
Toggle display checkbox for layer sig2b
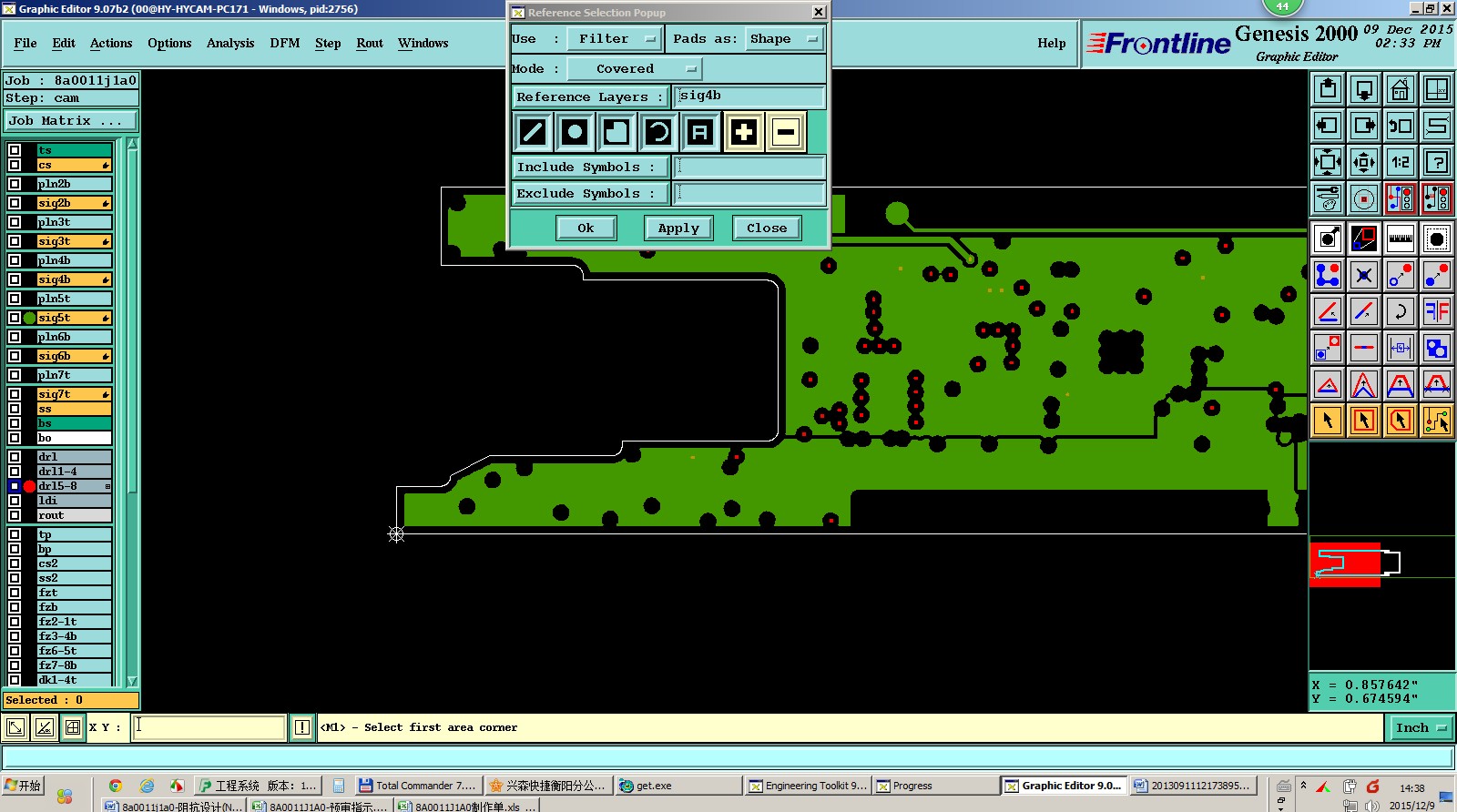[15, 203]
